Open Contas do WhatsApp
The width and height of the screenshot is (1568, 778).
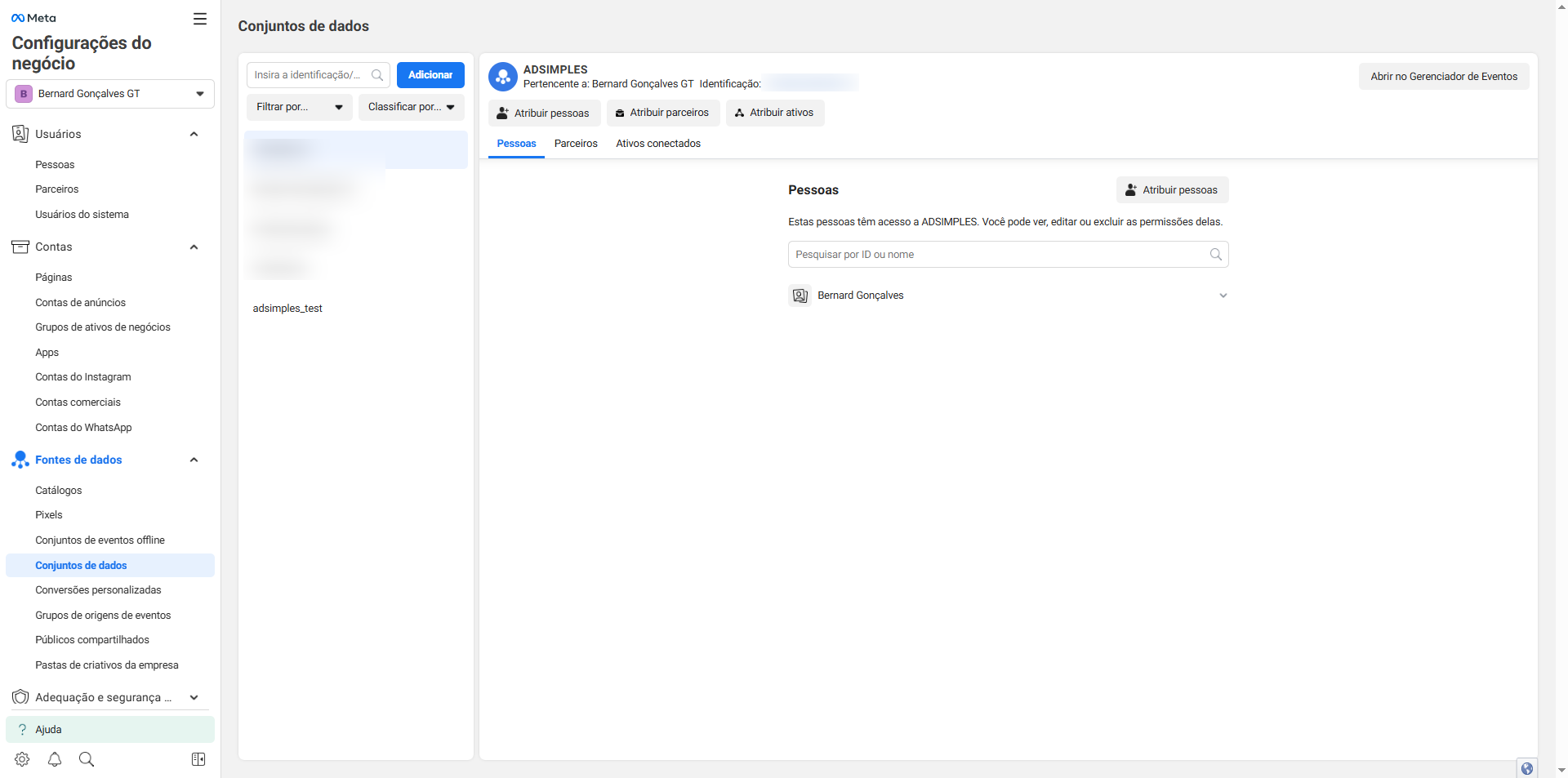tap(83, 428)
